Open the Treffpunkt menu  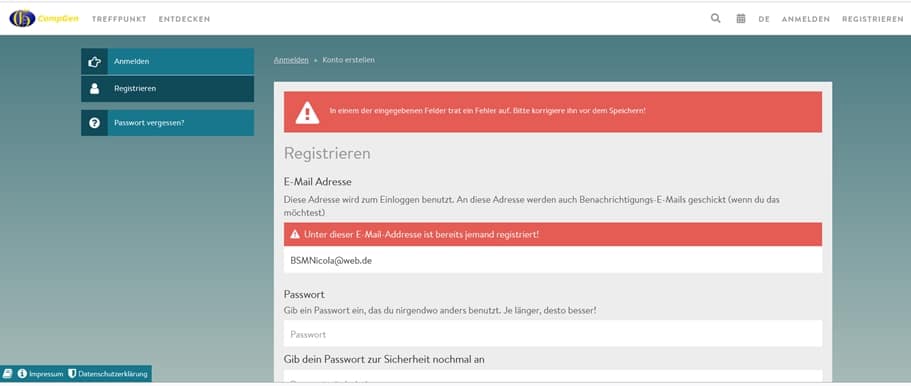click(119, 19)
